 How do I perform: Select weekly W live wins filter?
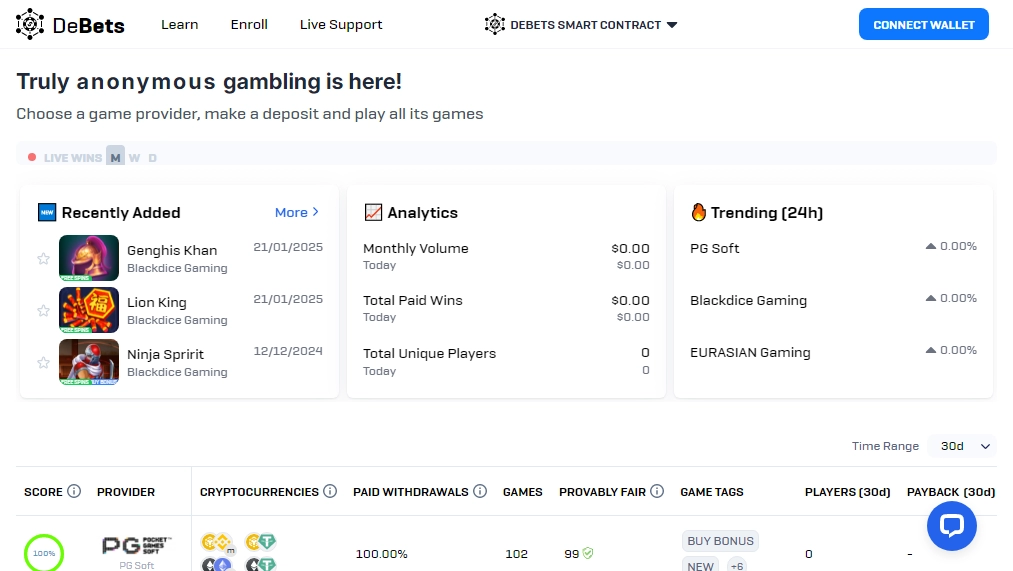point(134,158)
